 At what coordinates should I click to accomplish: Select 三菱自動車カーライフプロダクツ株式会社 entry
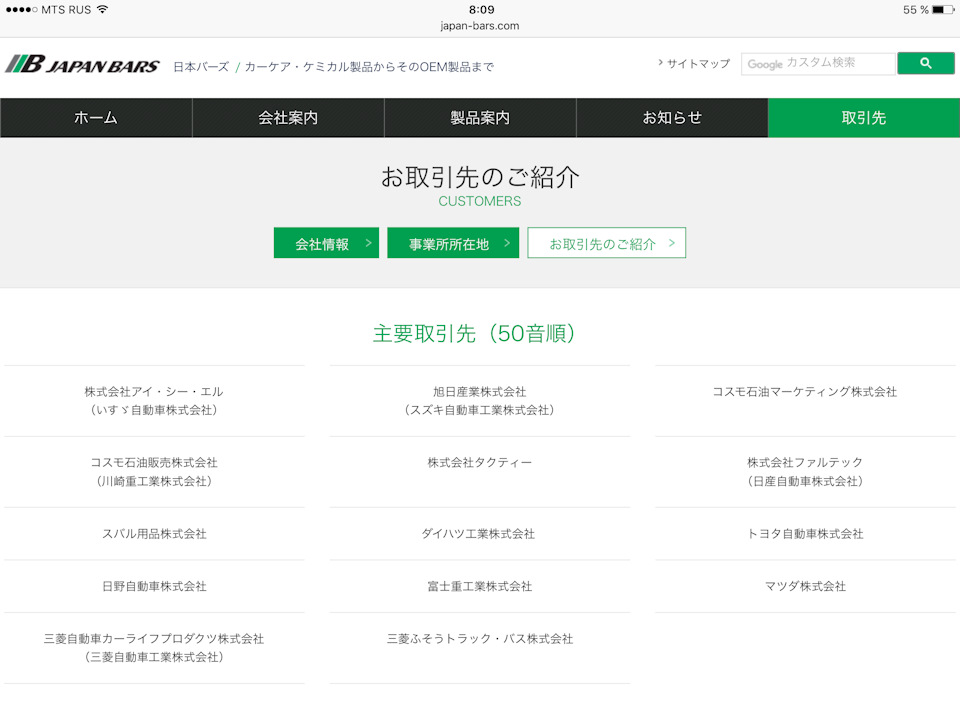tap(154, 648)
